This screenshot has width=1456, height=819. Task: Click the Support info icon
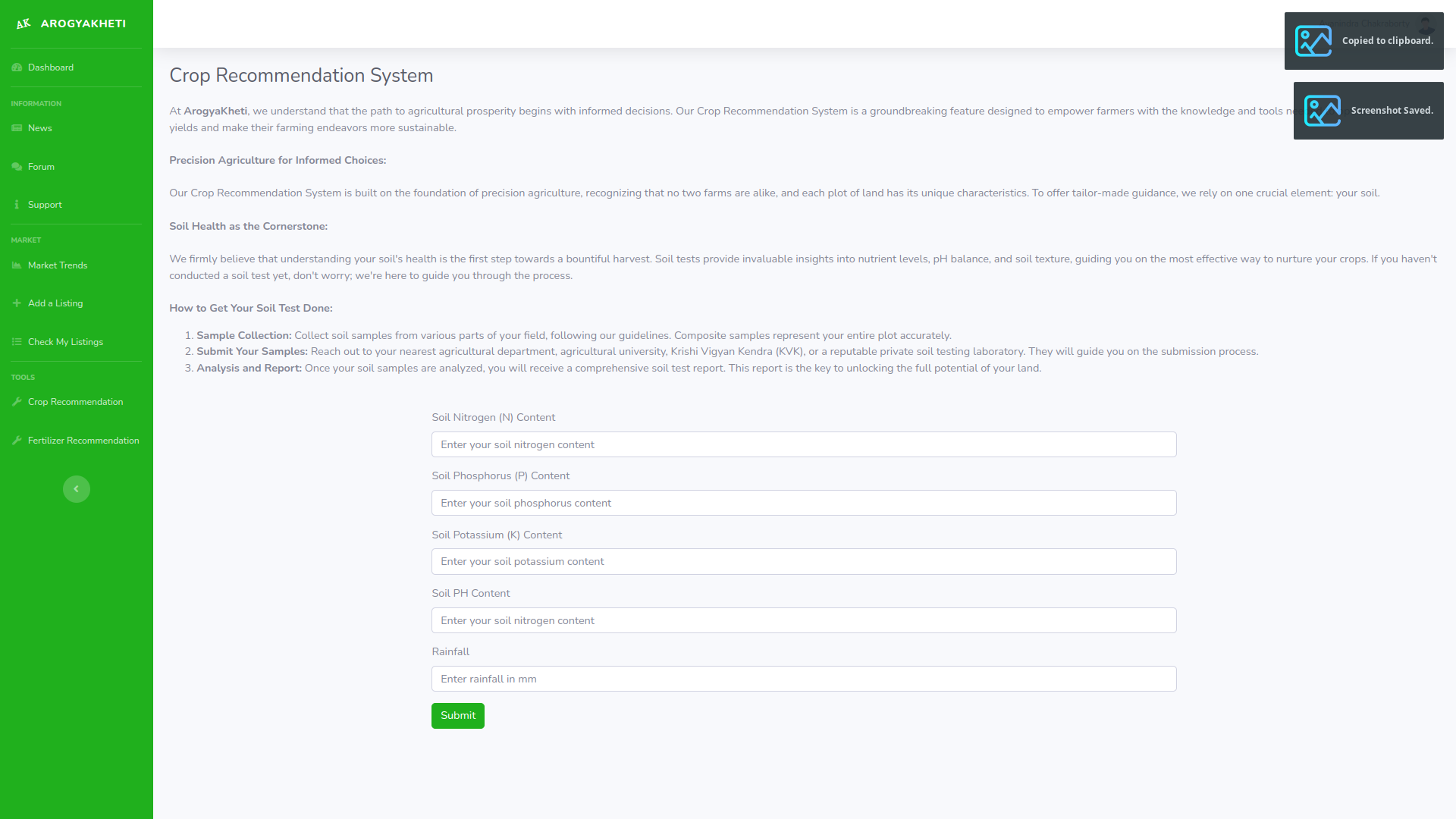17,205
